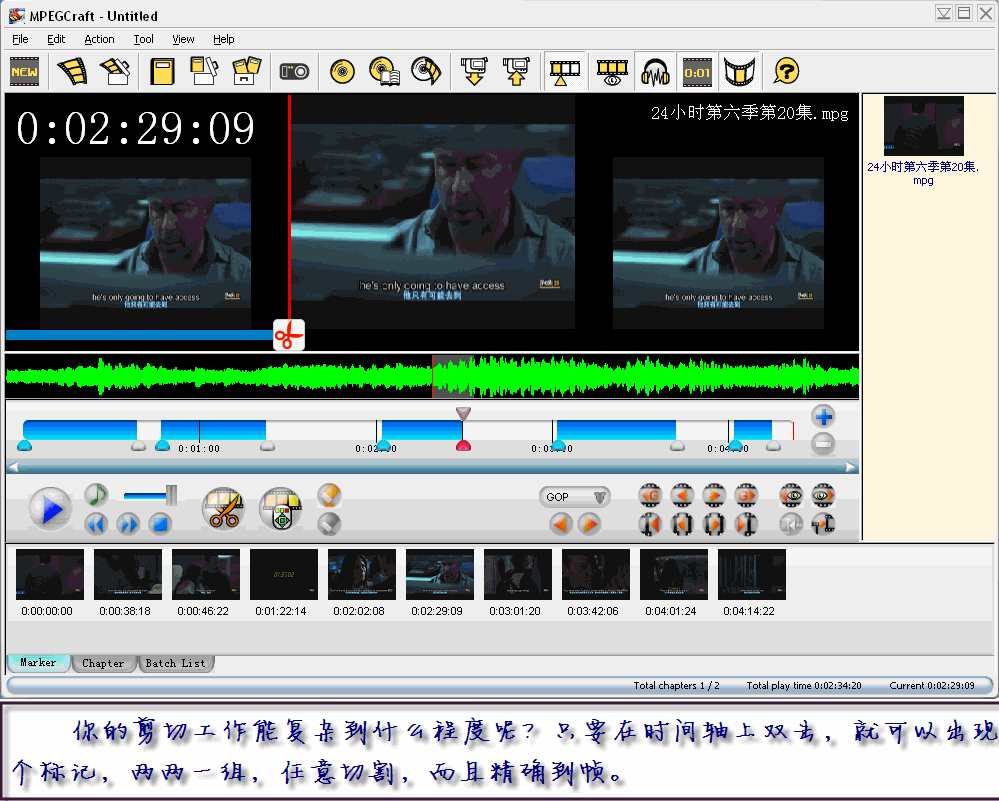Click the capture device toolbar icon
The height and width of the screenshot is (801, 999).
pos(294,71)
